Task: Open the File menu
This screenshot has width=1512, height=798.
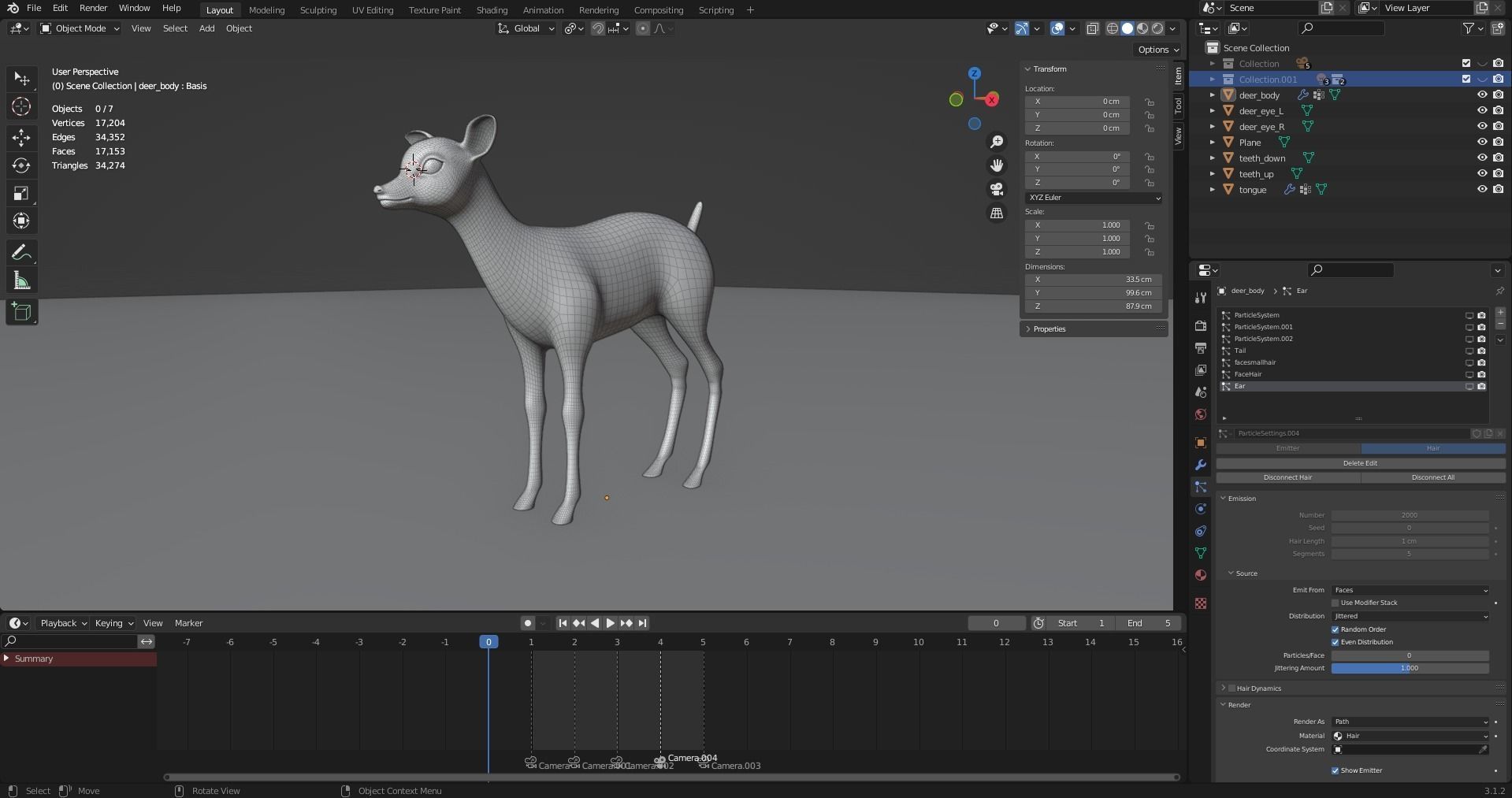Action: tap(34, 8)
